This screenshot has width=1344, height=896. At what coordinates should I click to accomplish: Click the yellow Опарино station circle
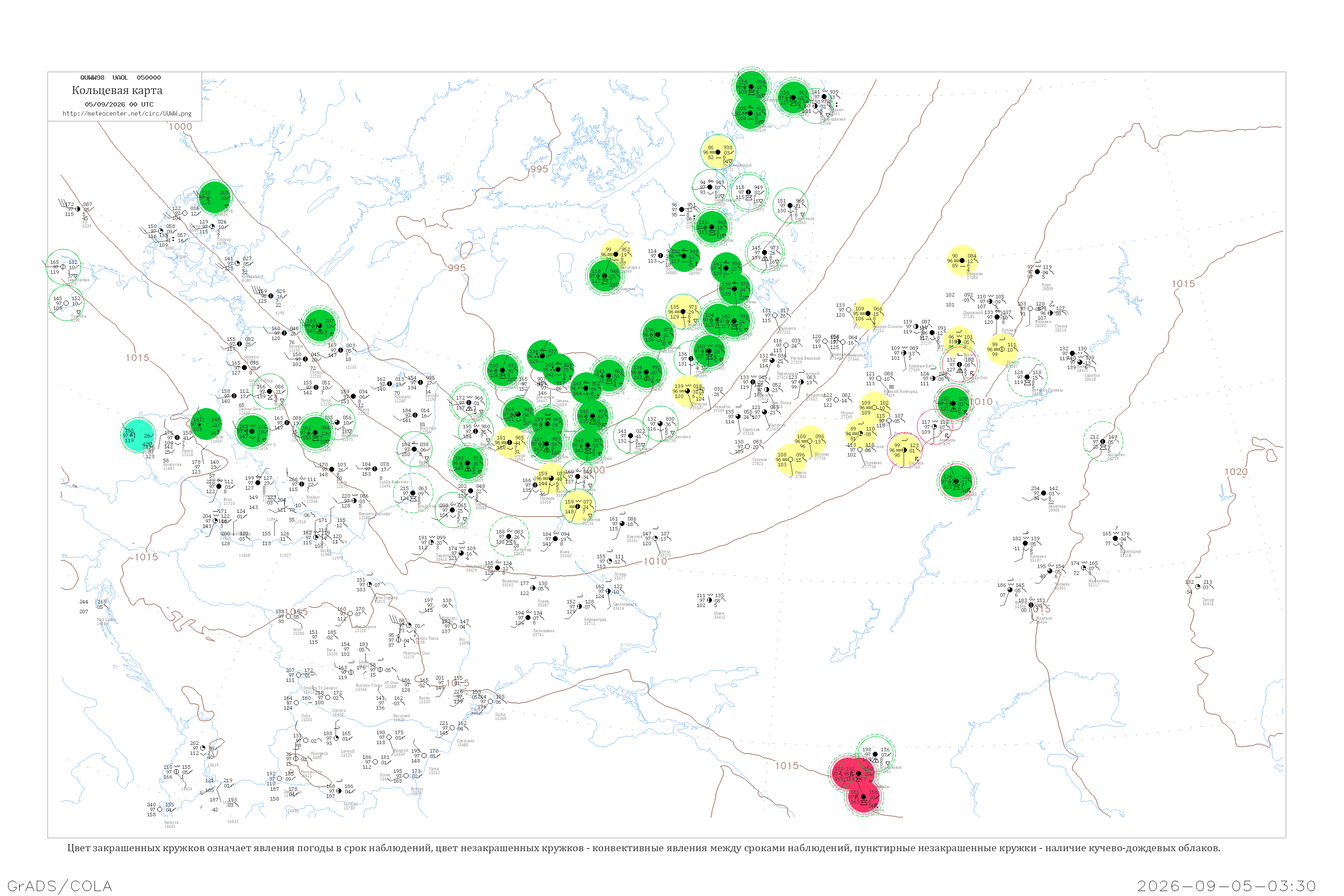click(962, 261)
